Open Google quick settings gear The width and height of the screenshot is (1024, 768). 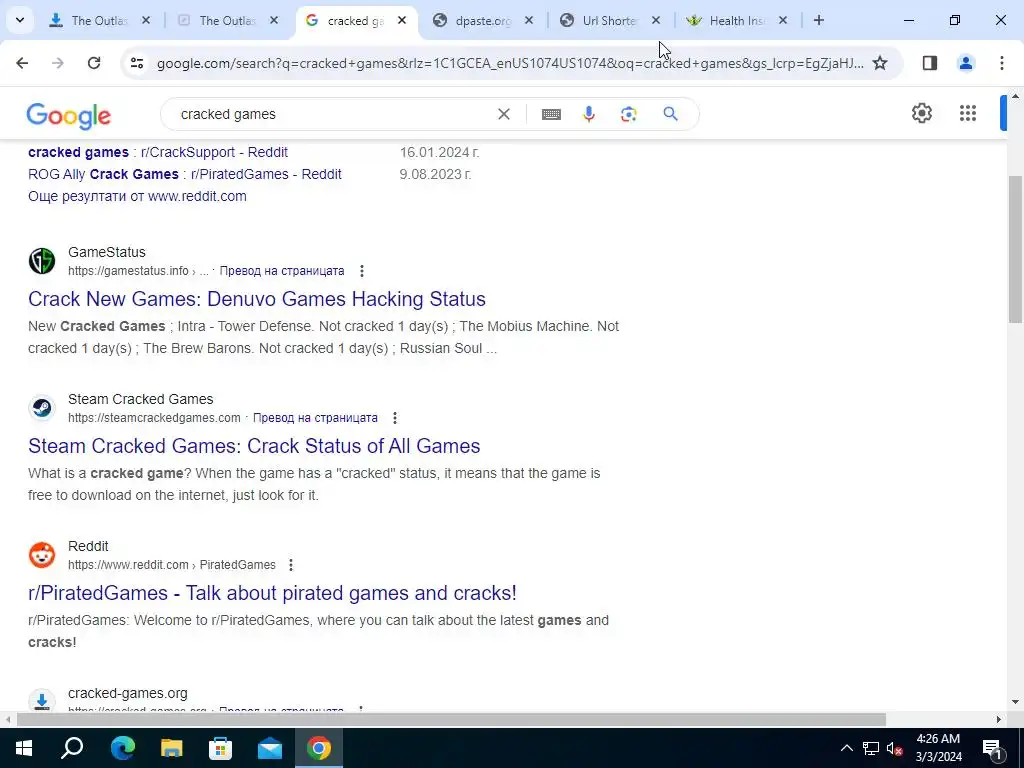pos(921,113)
